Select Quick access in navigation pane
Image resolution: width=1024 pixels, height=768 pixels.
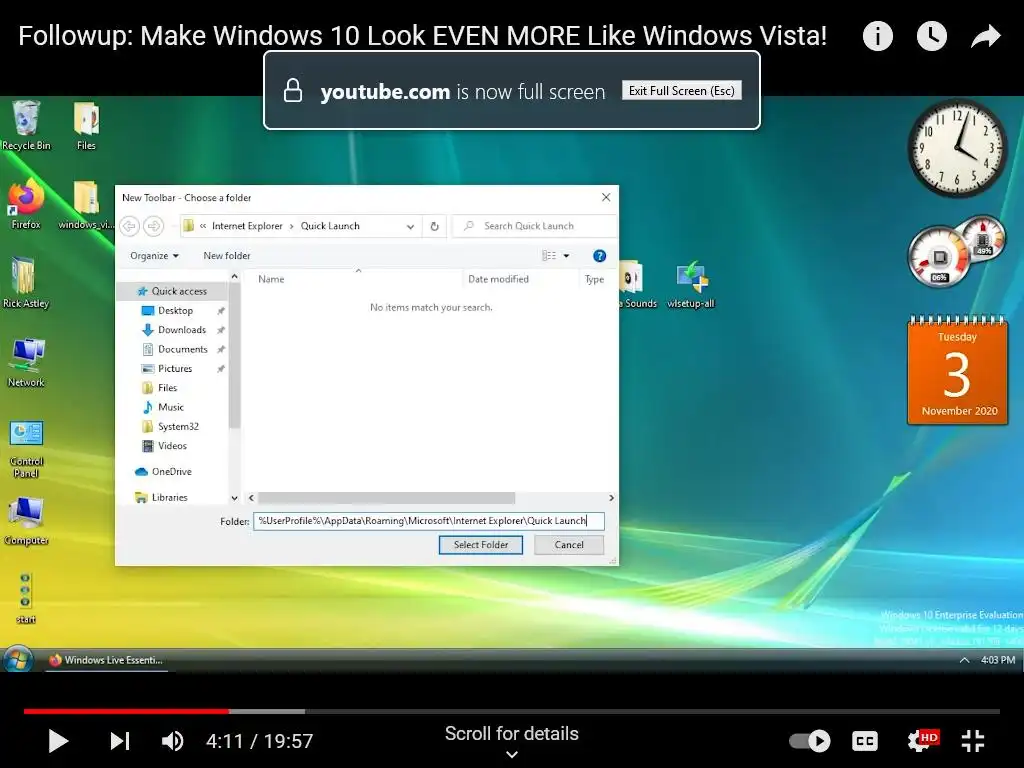(x=172, y=291)
